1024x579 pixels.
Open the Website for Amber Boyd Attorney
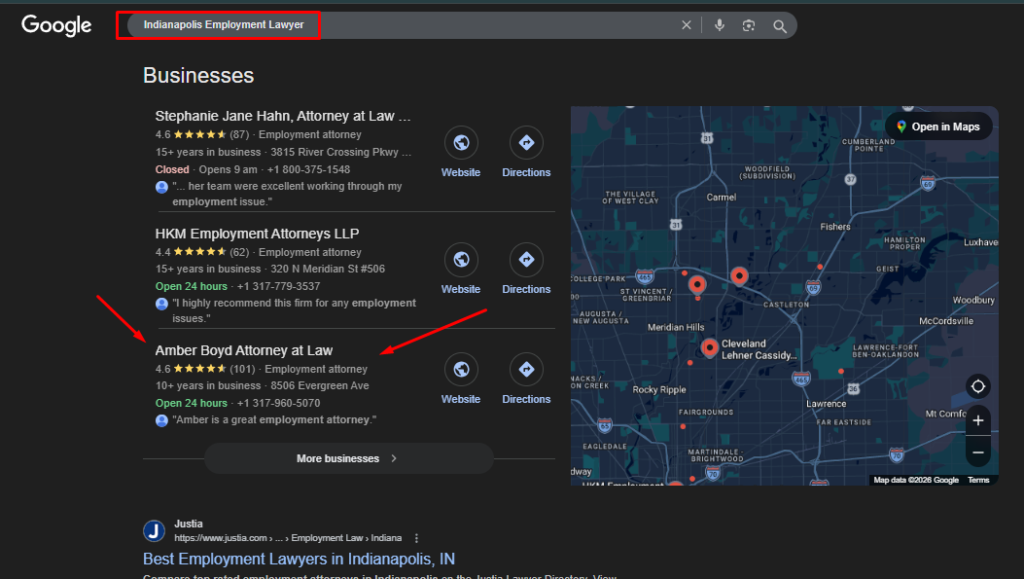click(460, 370)
